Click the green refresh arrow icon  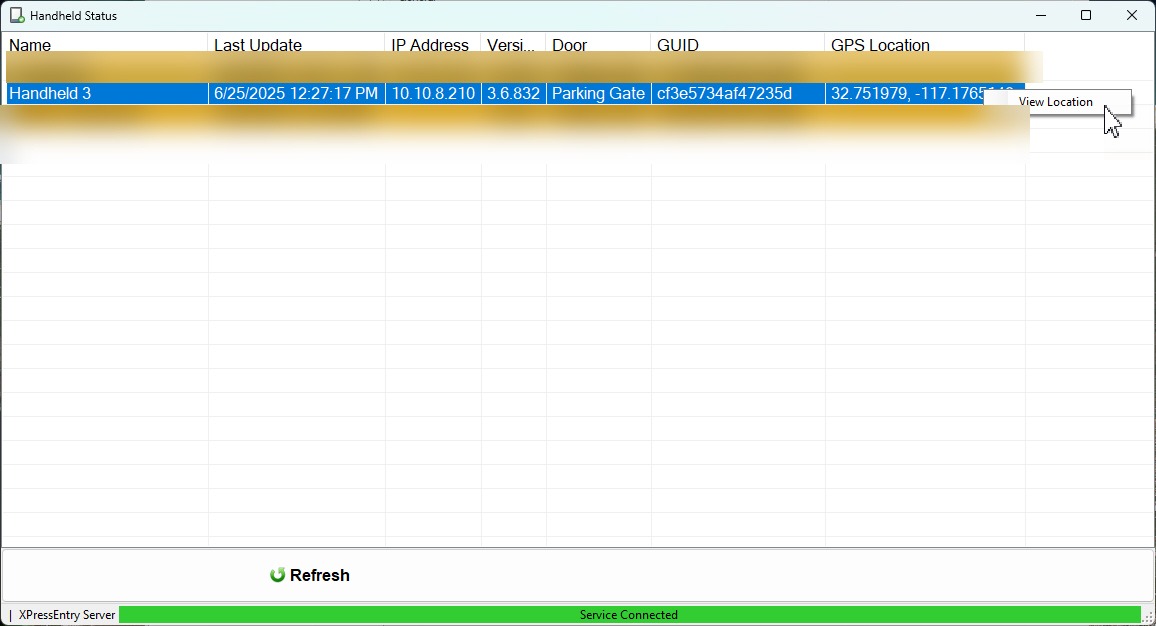point(278,575)
